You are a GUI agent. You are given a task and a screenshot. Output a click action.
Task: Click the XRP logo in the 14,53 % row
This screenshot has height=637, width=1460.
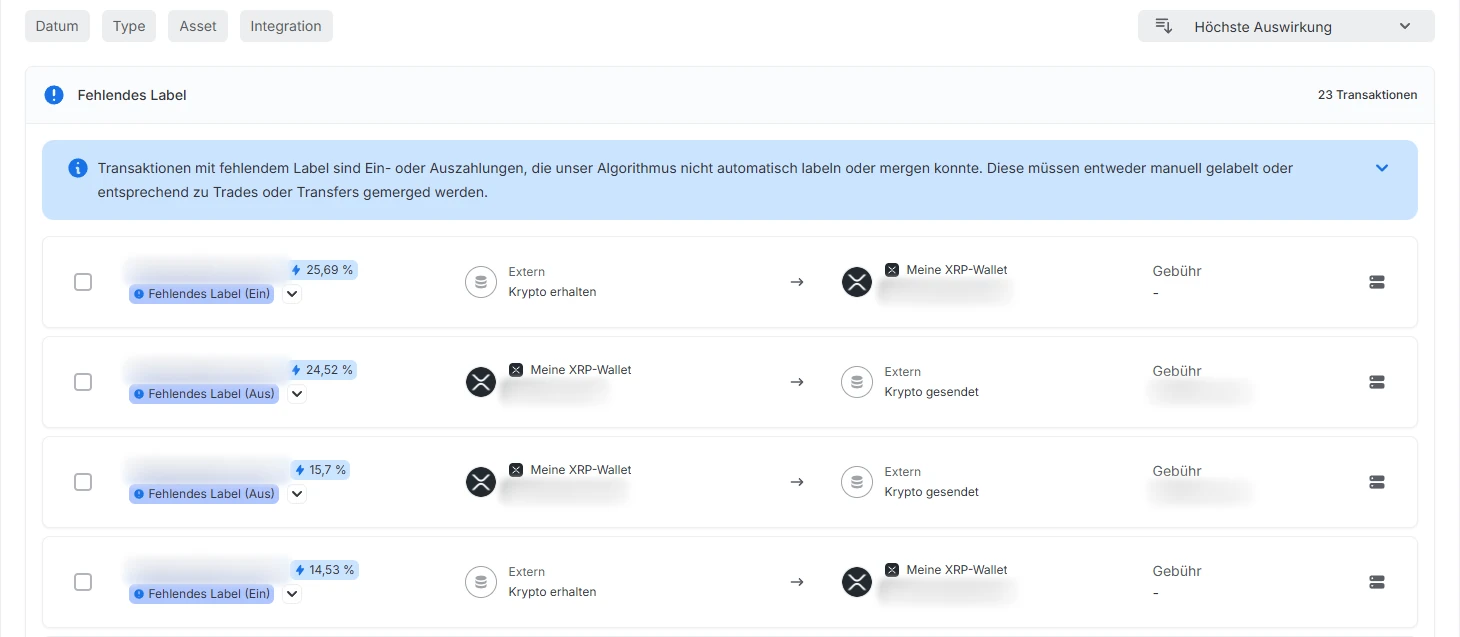pyautogui.click(x=857, y=582)
